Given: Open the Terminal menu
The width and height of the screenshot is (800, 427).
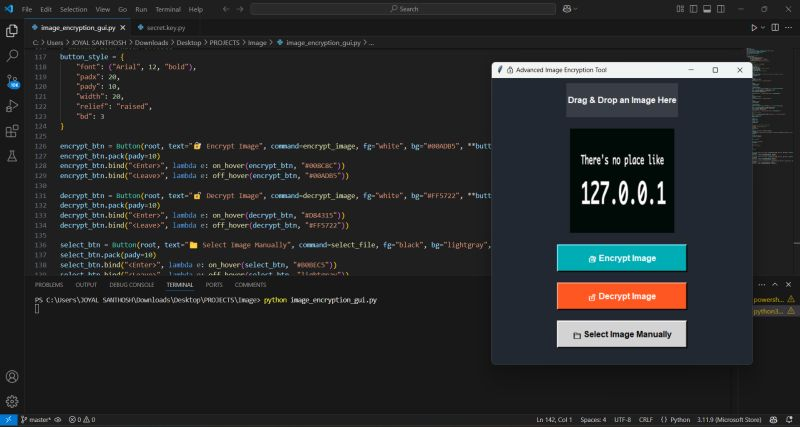Looking at the screenshot, I should tap(168, 9).
